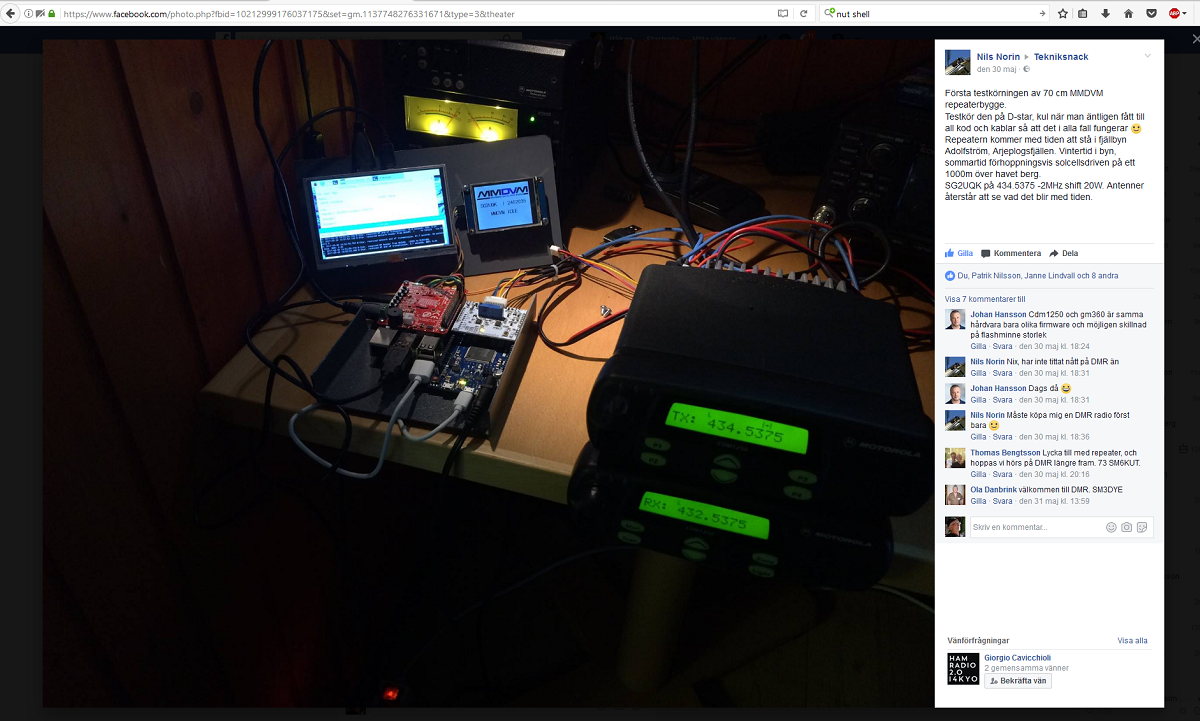The image size is (1200, 721).
Task: Save the page with the Pocket icon
Action: click(1151, 14)
